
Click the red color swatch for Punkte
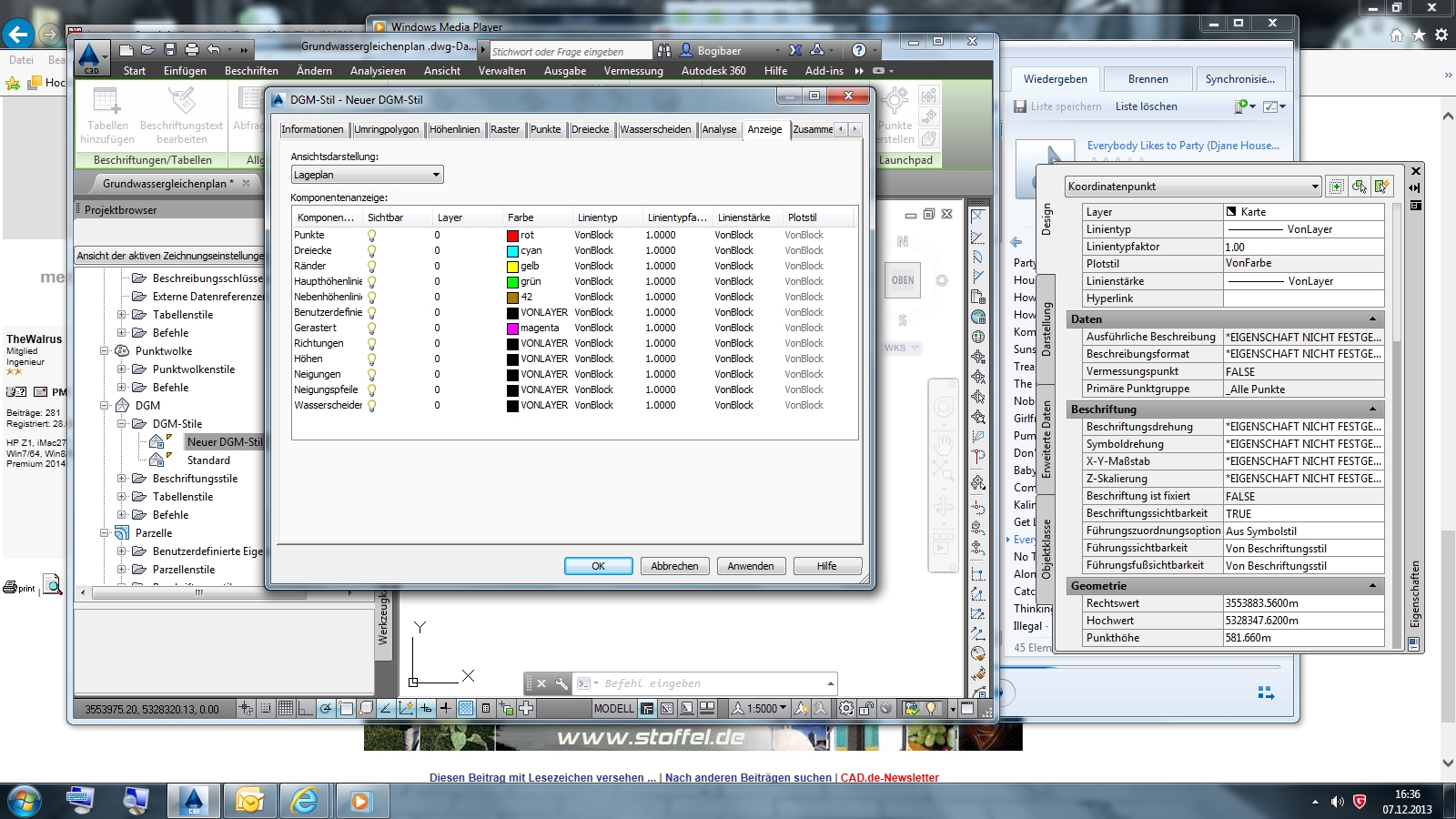click(x=512, y=235)
